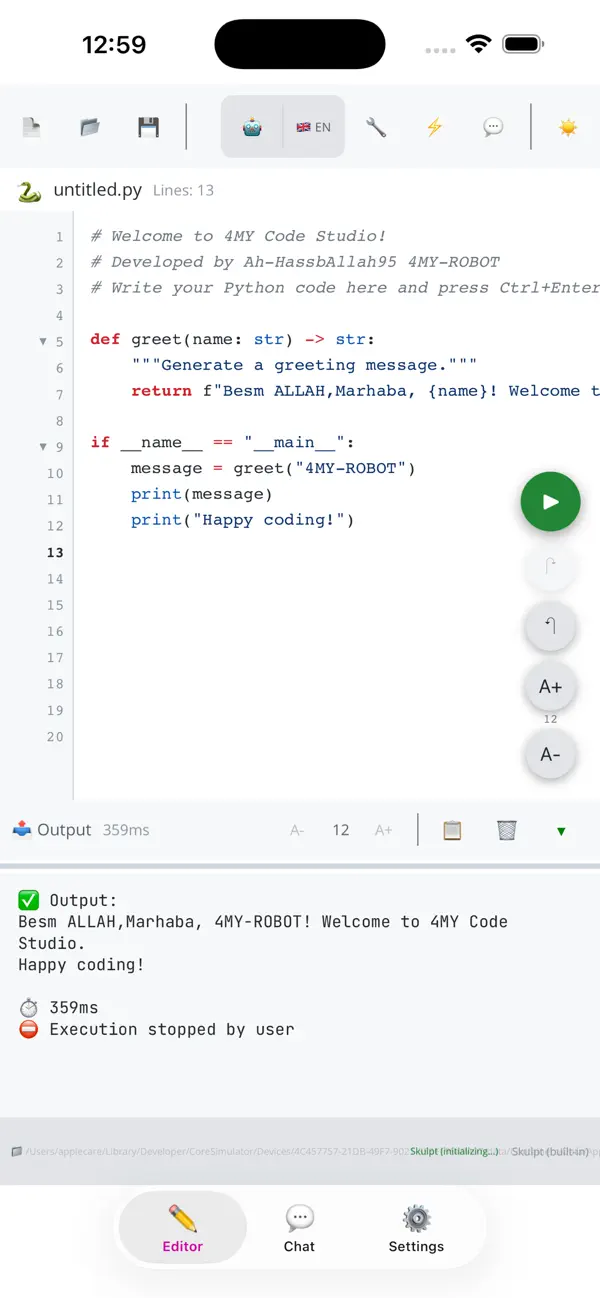Tap the Skulpt (initializing...) status text

(x=454, y=1151)
